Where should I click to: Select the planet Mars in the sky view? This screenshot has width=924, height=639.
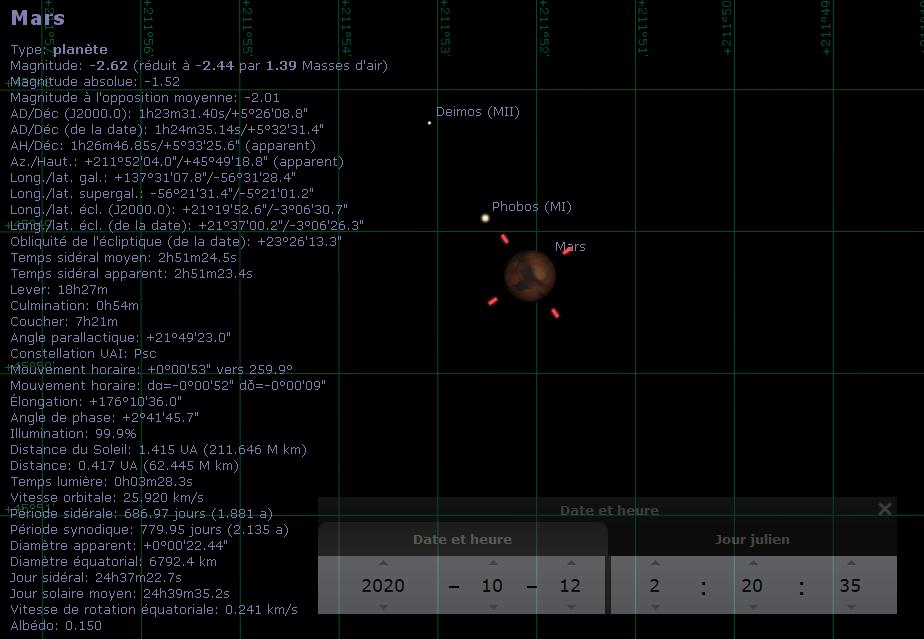[530, 276]
